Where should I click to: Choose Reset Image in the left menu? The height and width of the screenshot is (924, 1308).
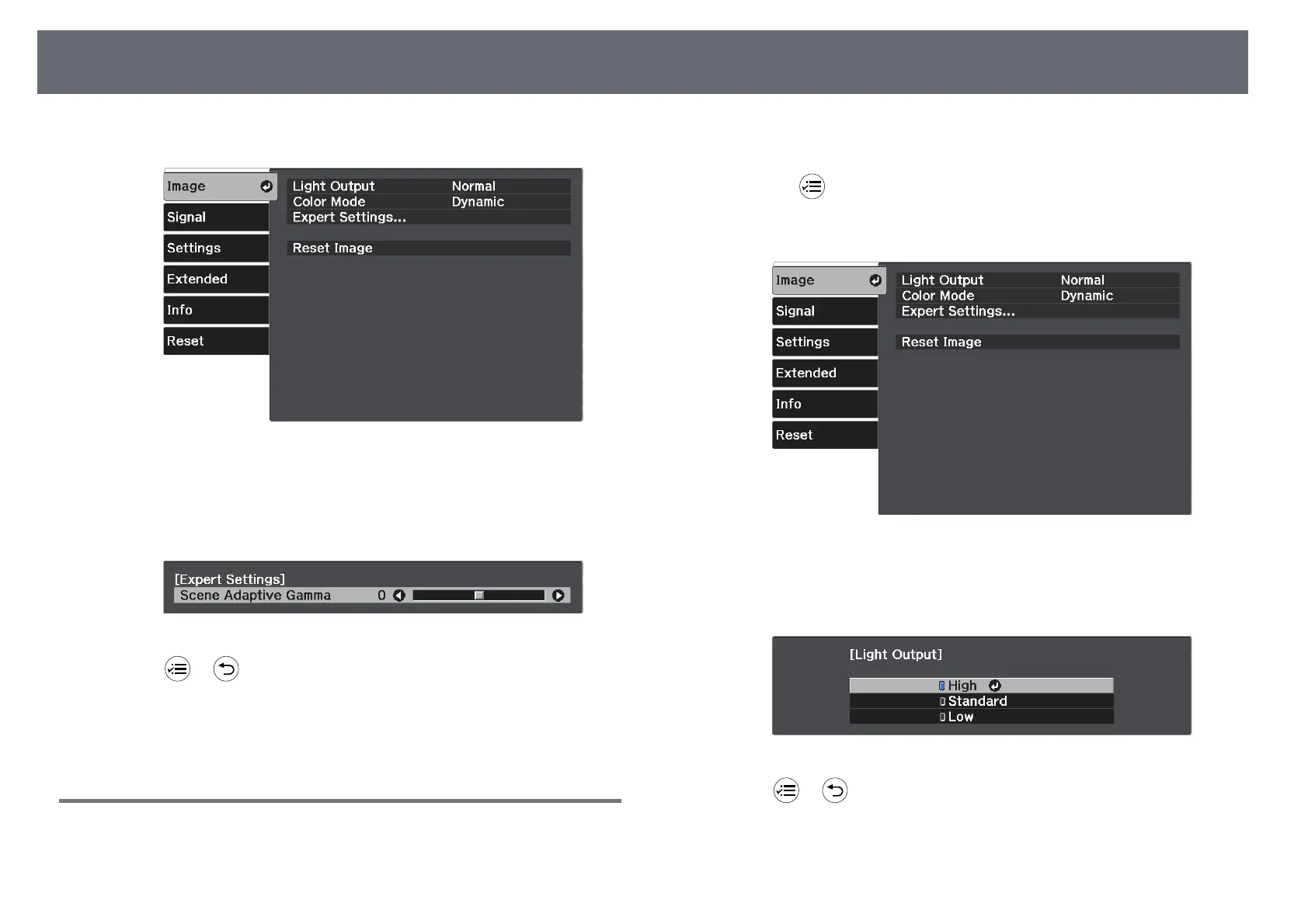pyautogui.click(x=429, y=248)
